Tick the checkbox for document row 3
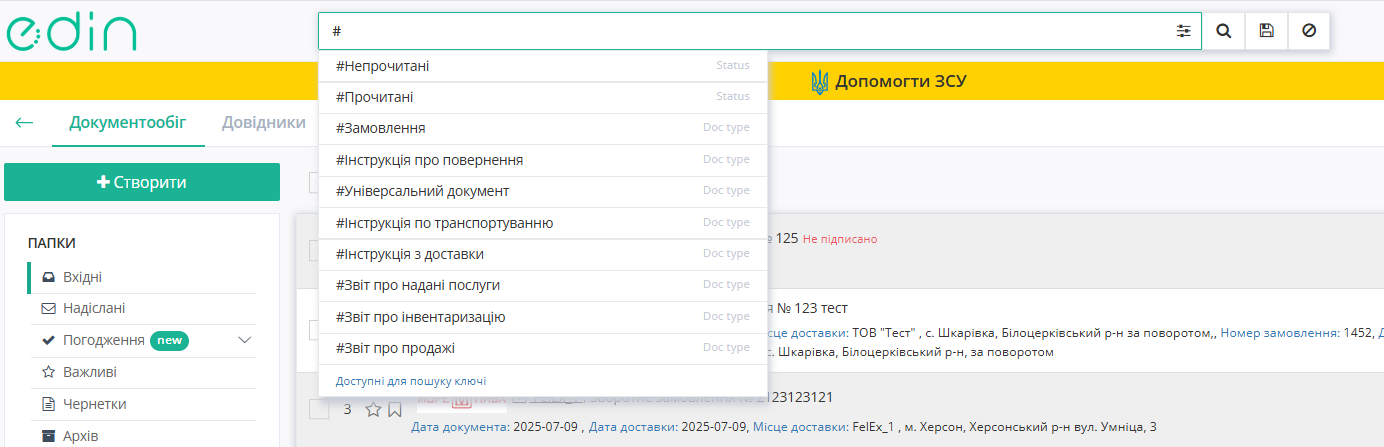1384x447 pixels. click(319, 409)
